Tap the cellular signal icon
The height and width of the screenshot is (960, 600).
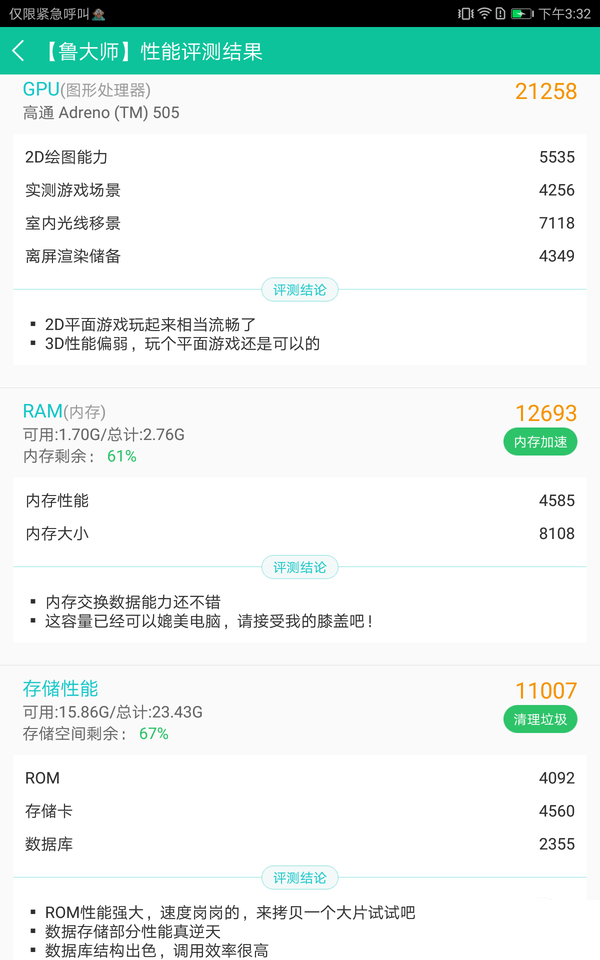pos(503,14)
